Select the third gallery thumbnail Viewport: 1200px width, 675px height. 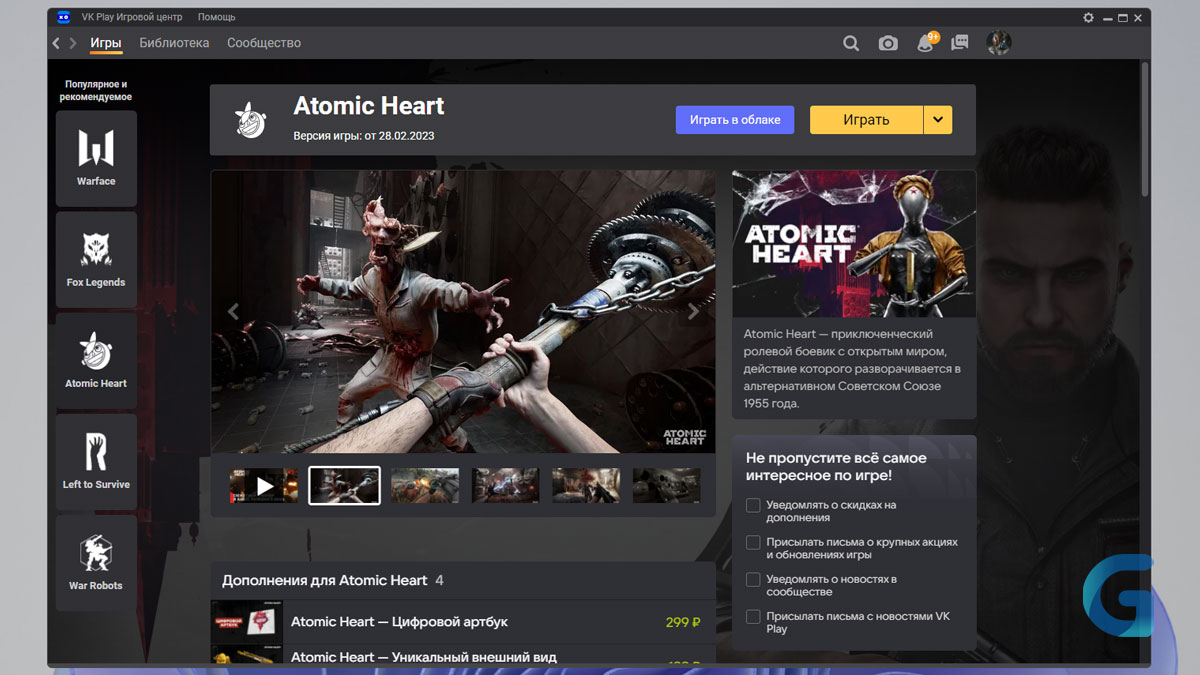tap(425, 486)
